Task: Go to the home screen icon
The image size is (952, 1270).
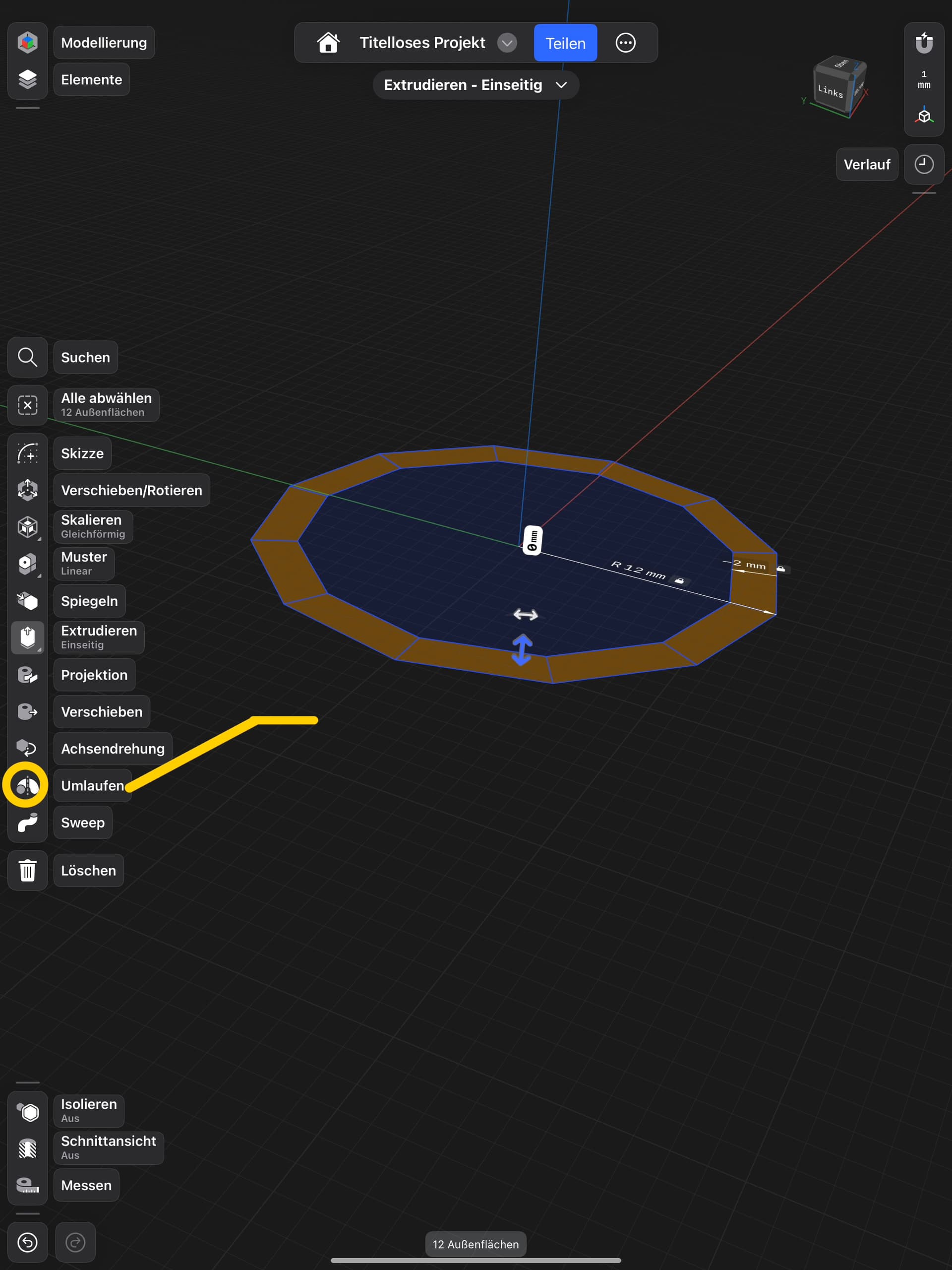Action: click(x=328, y=43)
